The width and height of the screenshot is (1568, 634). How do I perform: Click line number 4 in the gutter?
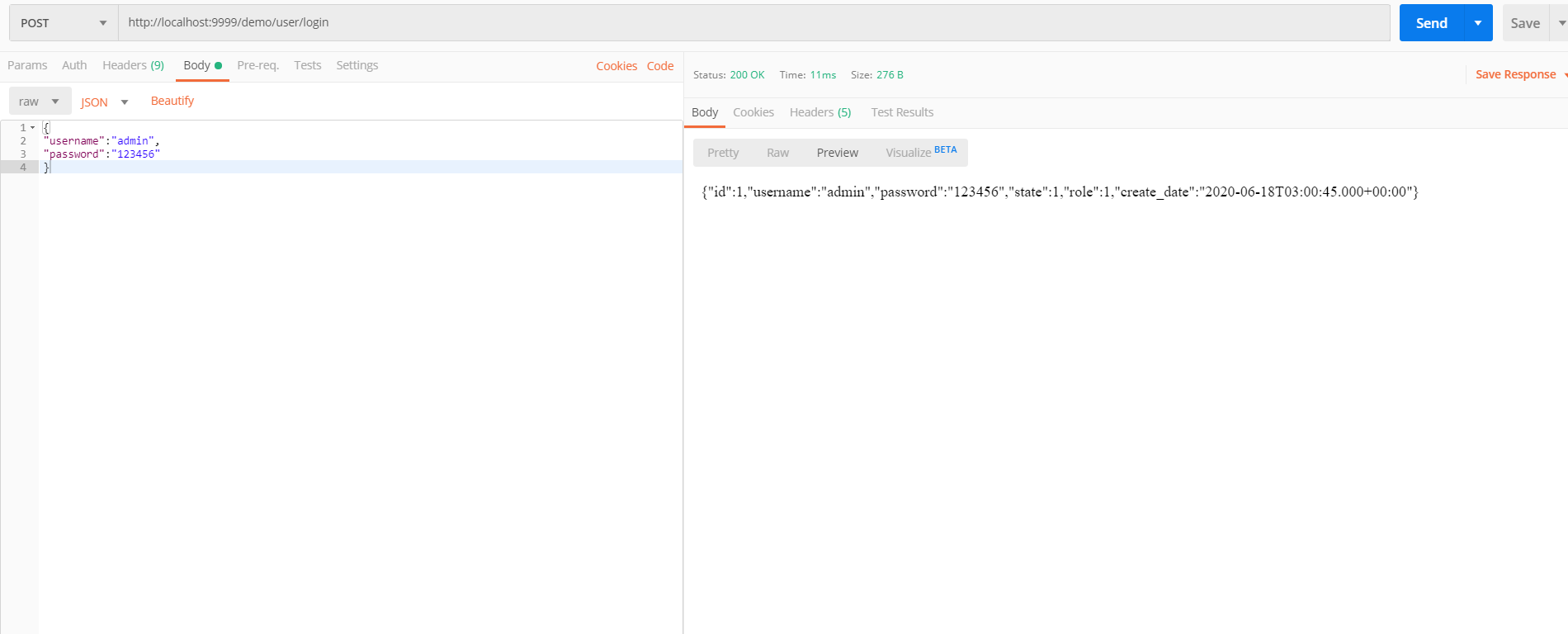23,168
